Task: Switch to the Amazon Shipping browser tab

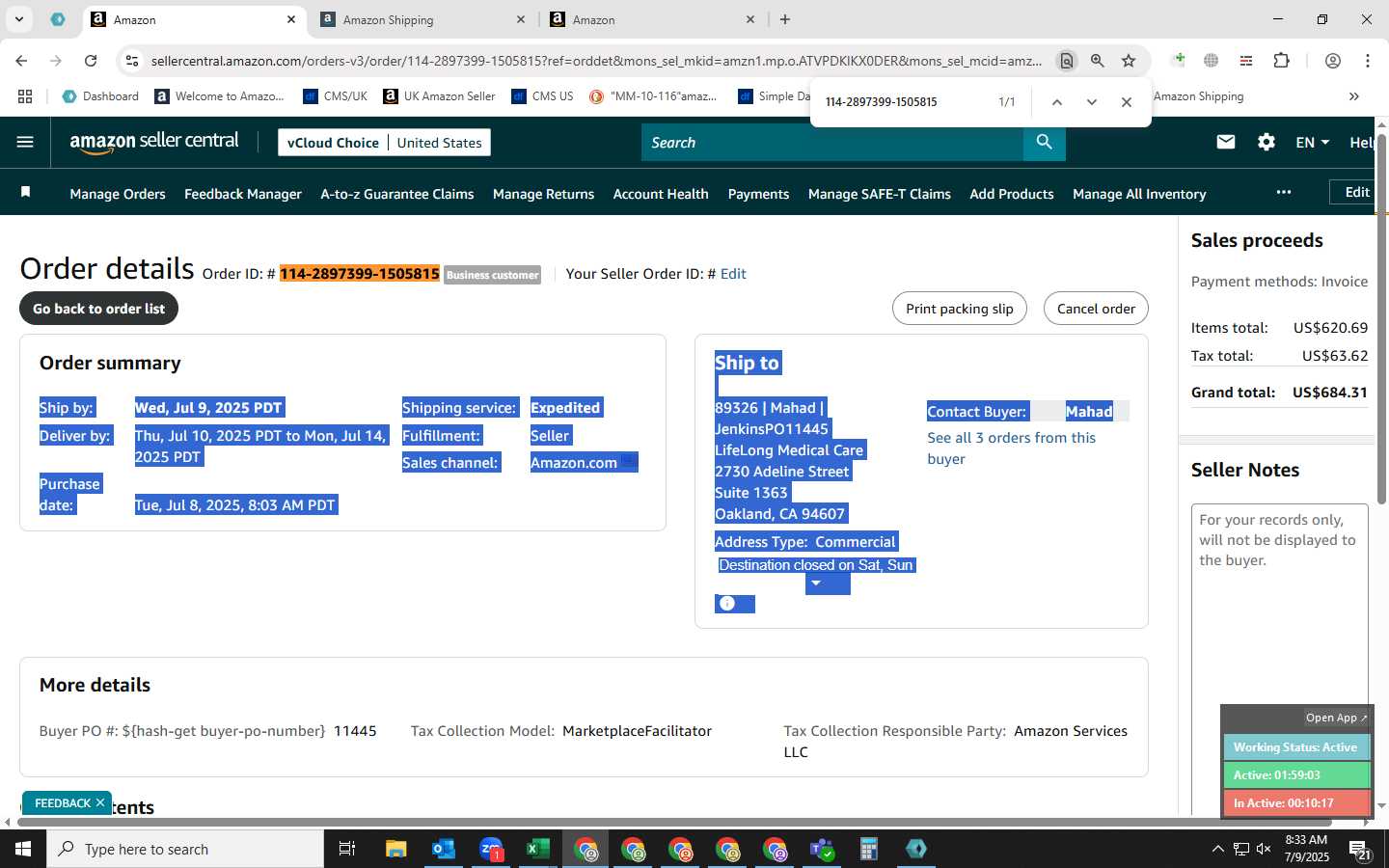Action: pos(424,19)
